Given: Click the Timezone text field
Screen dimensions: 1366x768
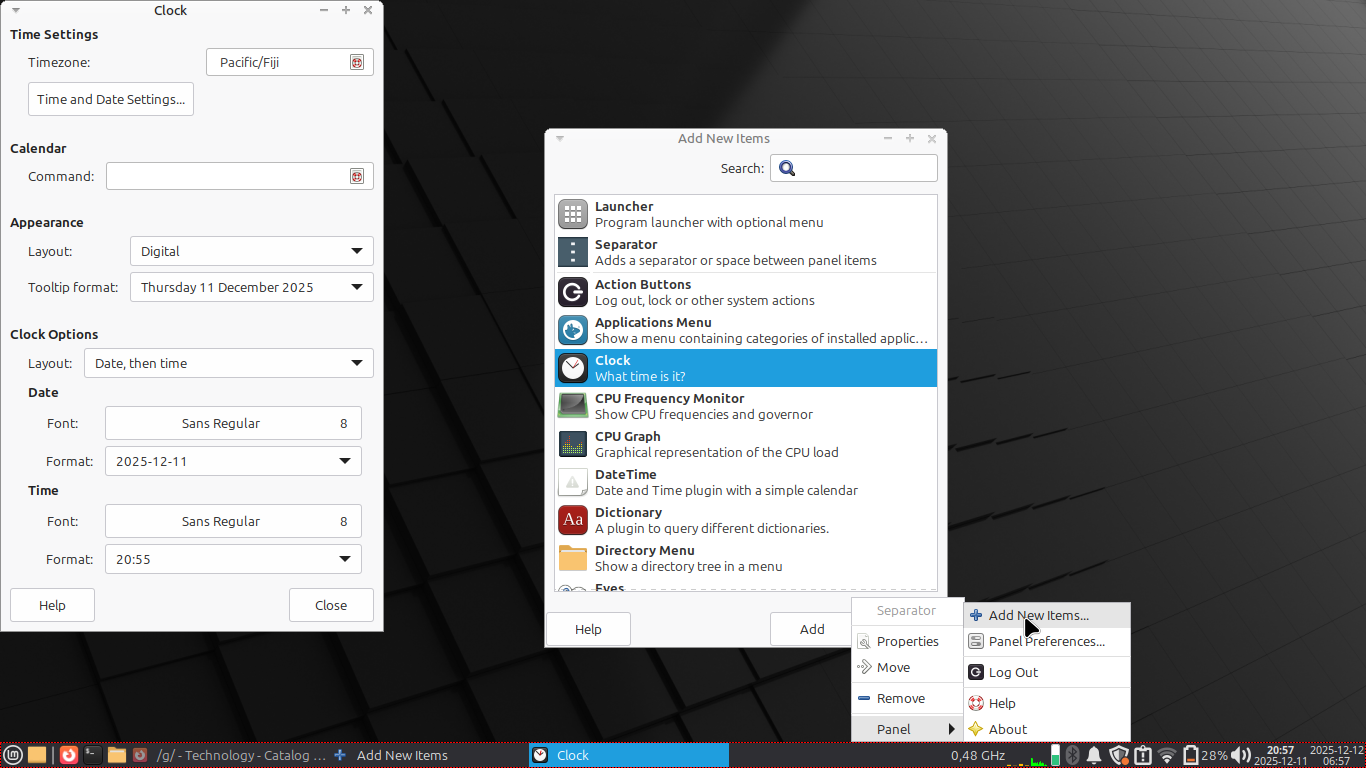Looking at the screenshot, I should pos(290,62).
